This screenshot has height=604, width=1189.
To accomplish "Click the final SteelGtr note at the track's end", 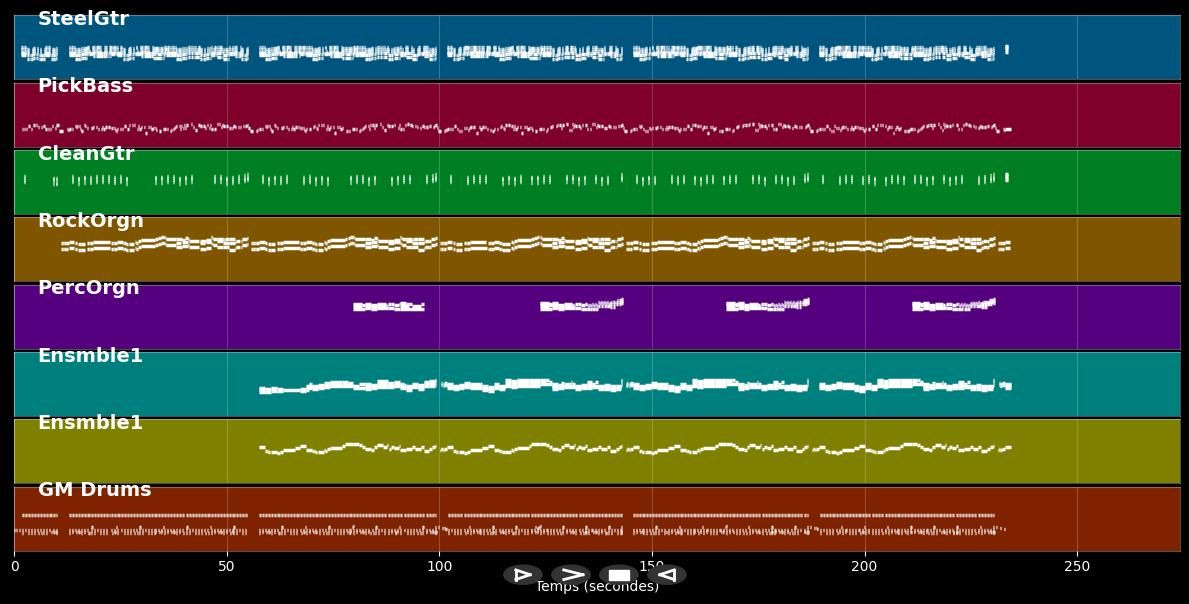I will point(1006,49).
